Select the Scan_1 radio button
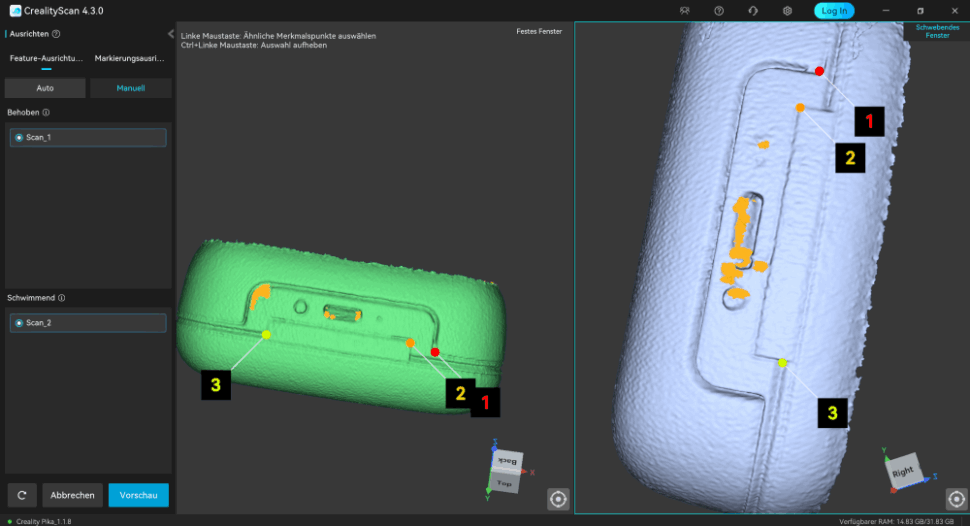 [x=19, y=137]
